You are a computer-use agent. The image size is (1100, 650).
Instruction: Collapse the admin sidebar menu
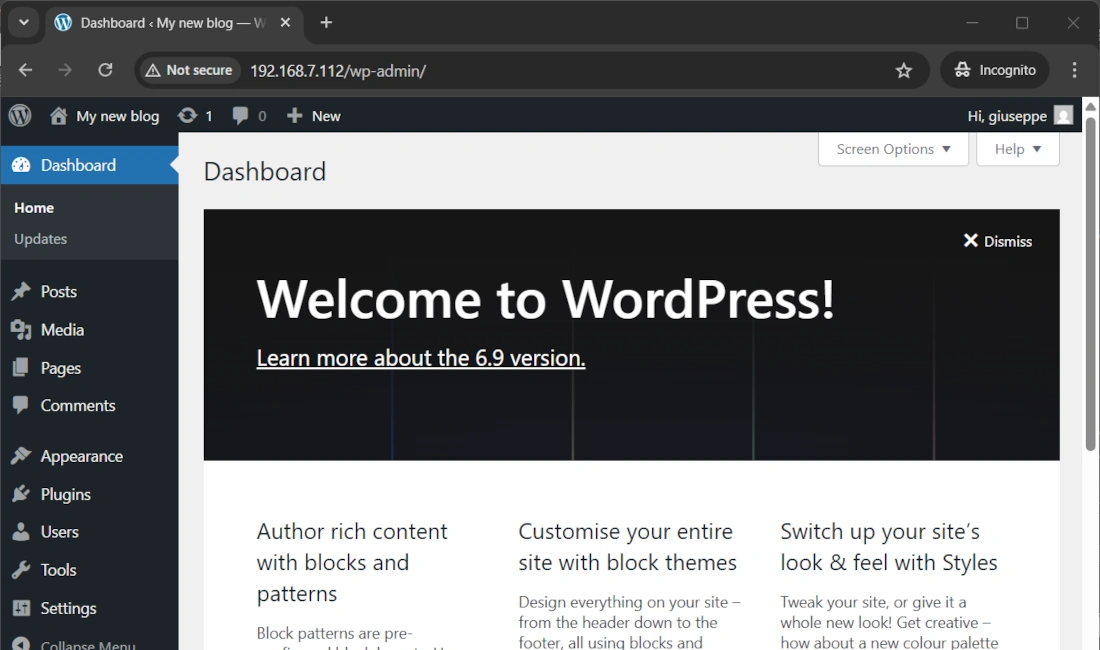click(x=75, y=645)
